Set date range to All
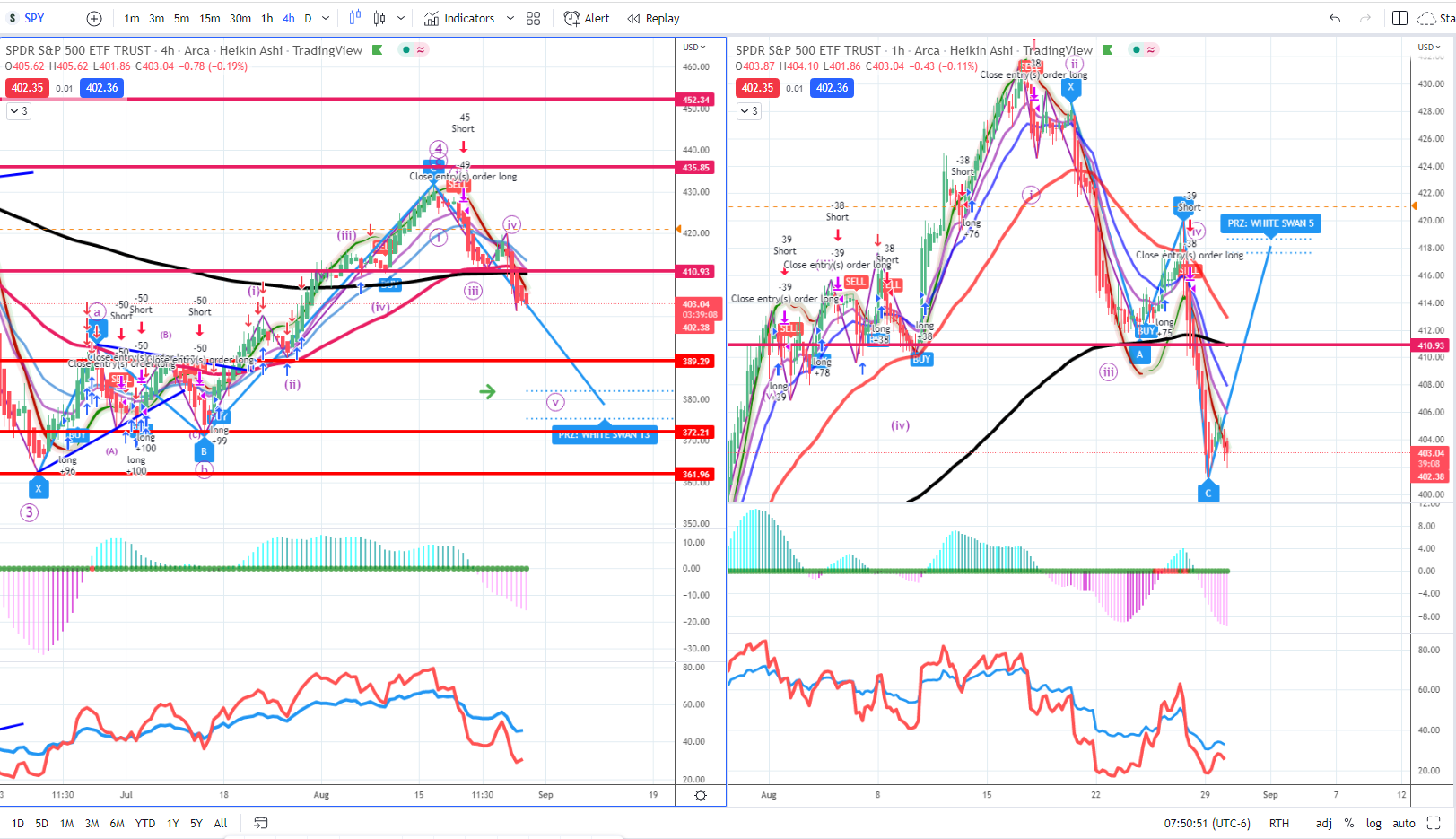 click(x=221, y=823)
